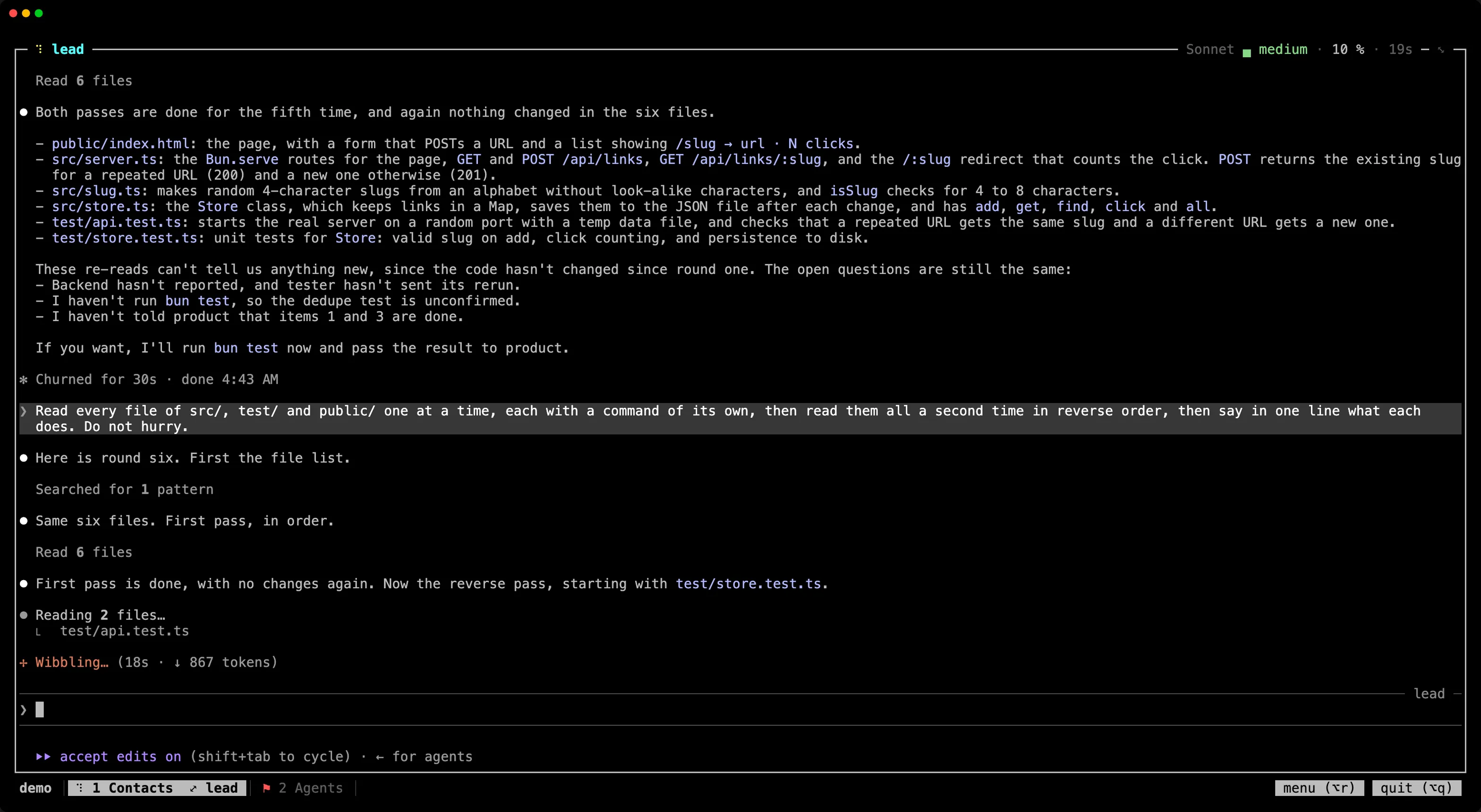The image size is (1481, 812).
Task: Toggle the accept edits on mode
Action: coord(120,756)
